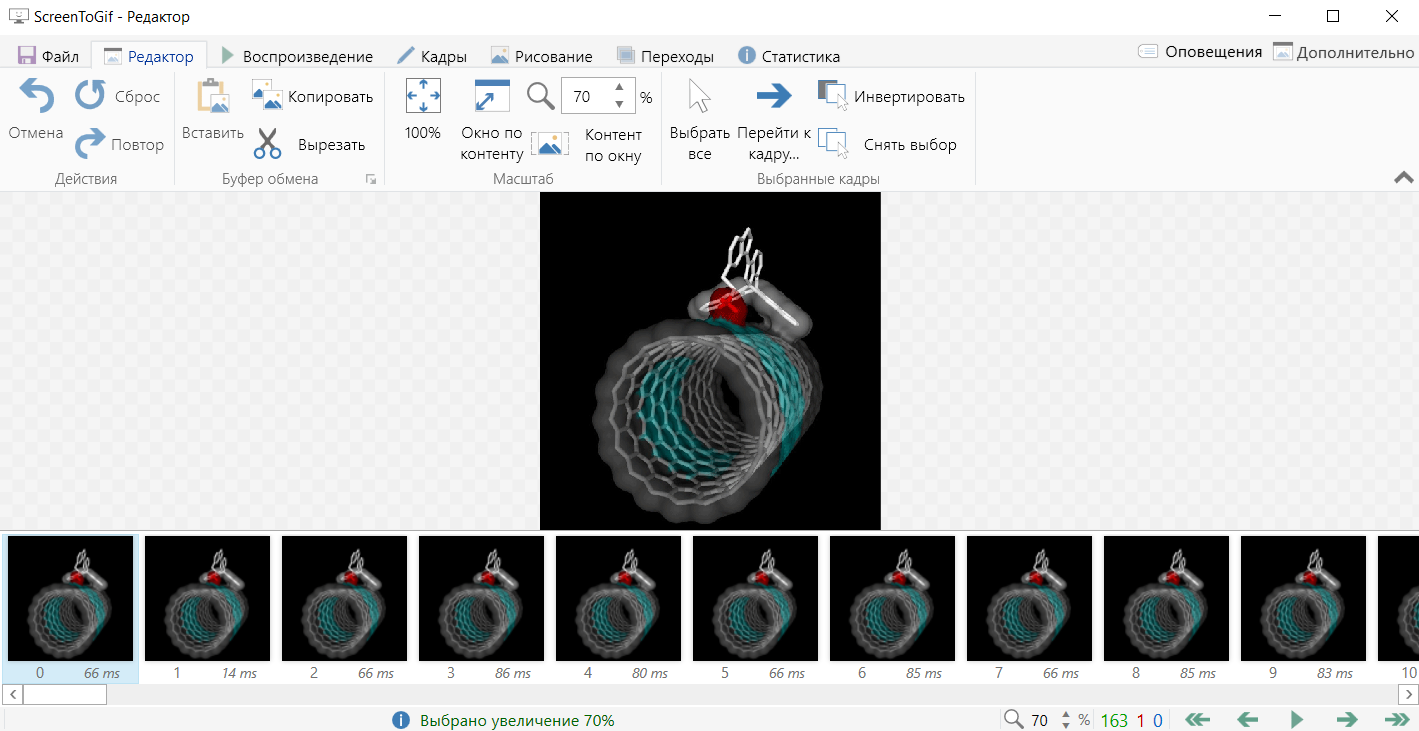
Task: Switch to the Редактор tab
Action: [149, 56]
